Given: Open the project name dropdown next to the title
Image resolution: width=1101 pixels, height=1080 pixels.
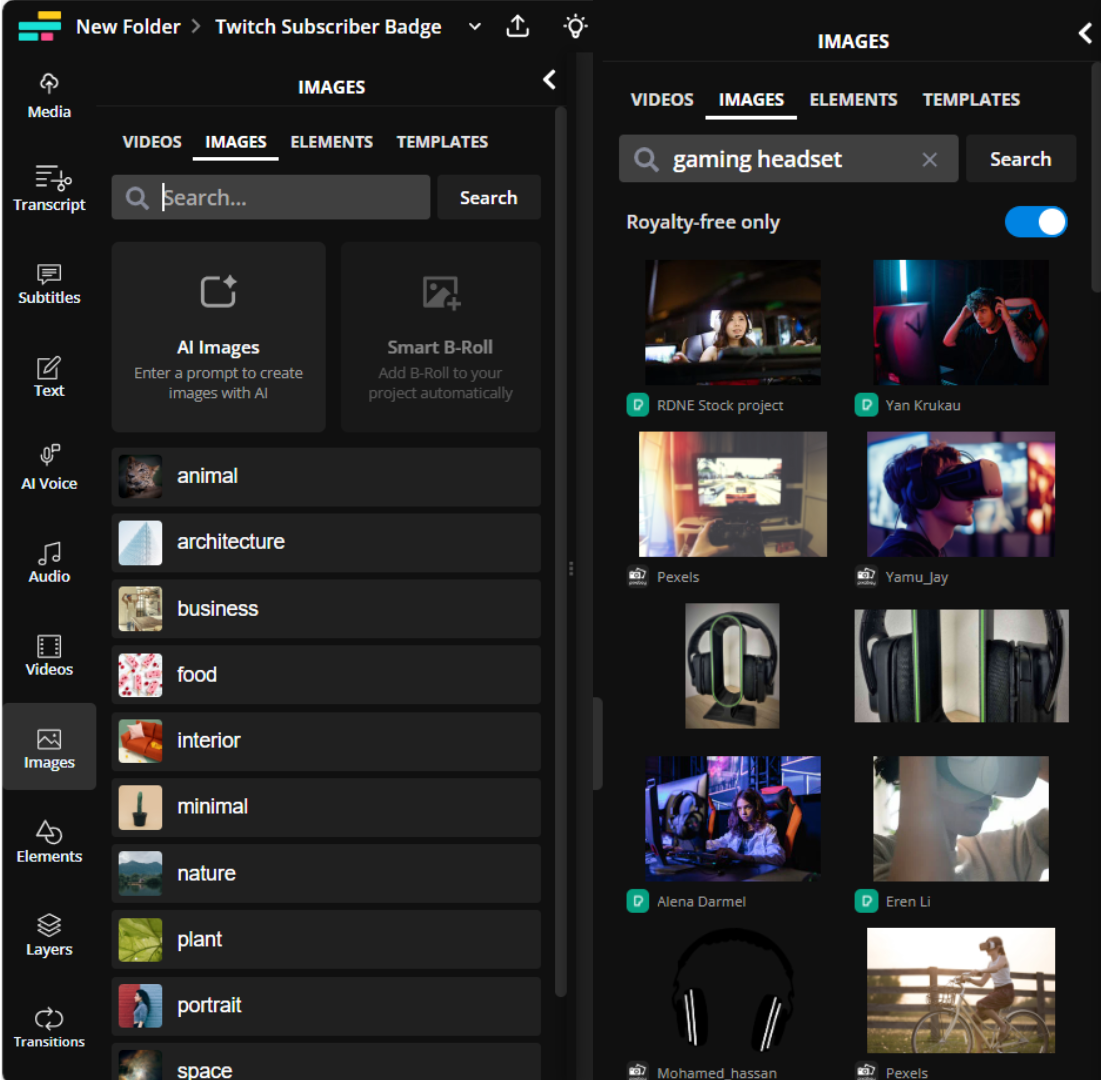Looking at the screenshot, I should point(474,26).
